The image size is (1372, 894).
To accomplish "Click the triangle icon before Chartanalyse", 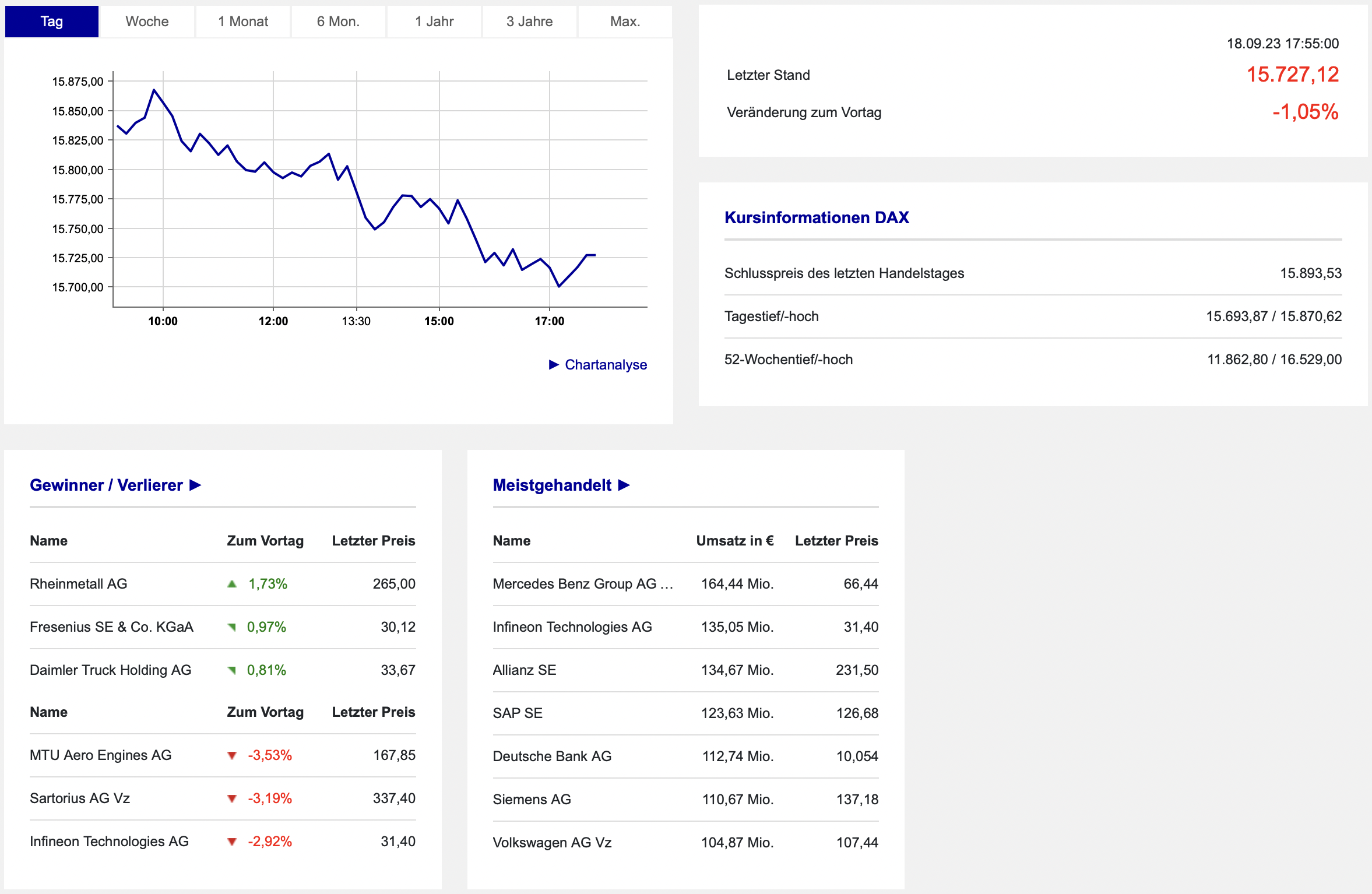I will pyautogui.click(x=554, y=365).
